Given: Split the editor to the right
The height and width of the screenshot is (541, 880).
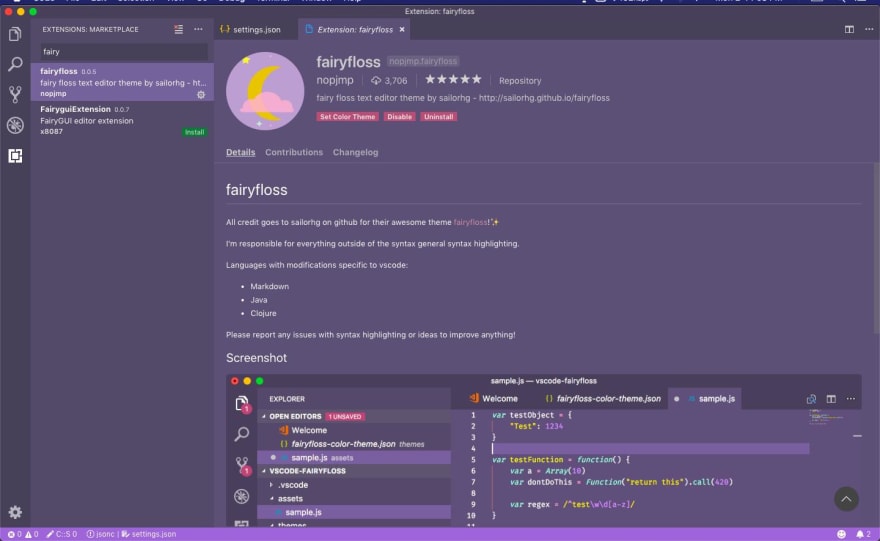Looking at the screenshot, I should pos(849,29).
